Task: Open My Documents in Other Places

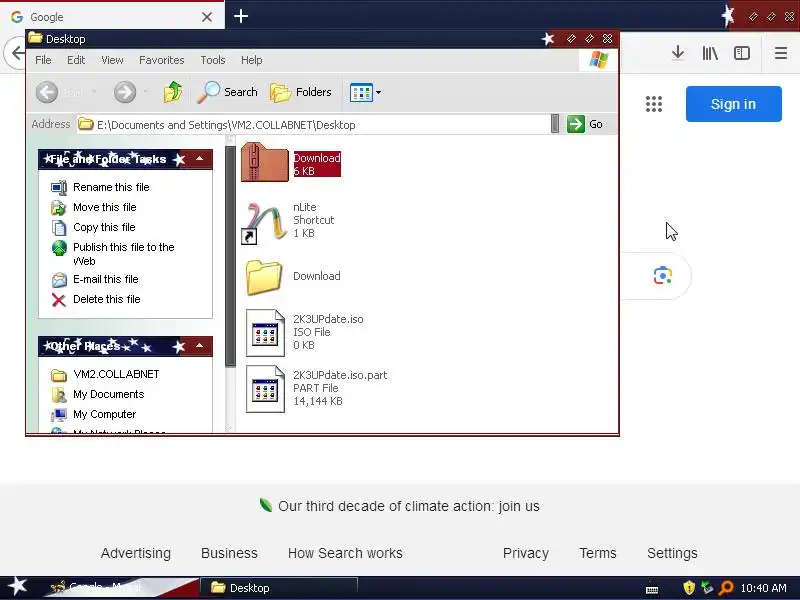Action: pos(109,394)
